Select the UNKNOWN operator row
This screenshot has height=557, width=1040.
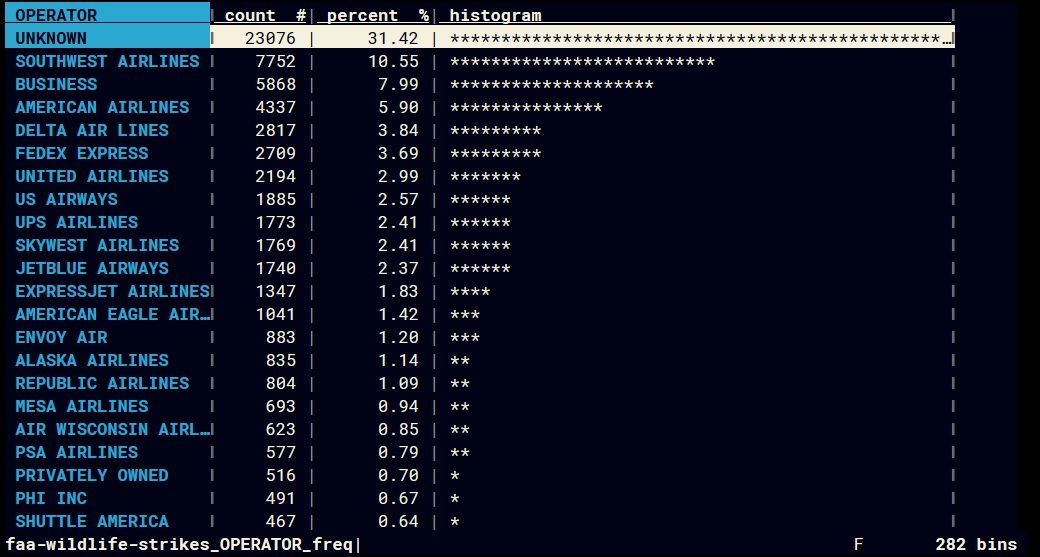pyautogui.click(x=480, y=38)
